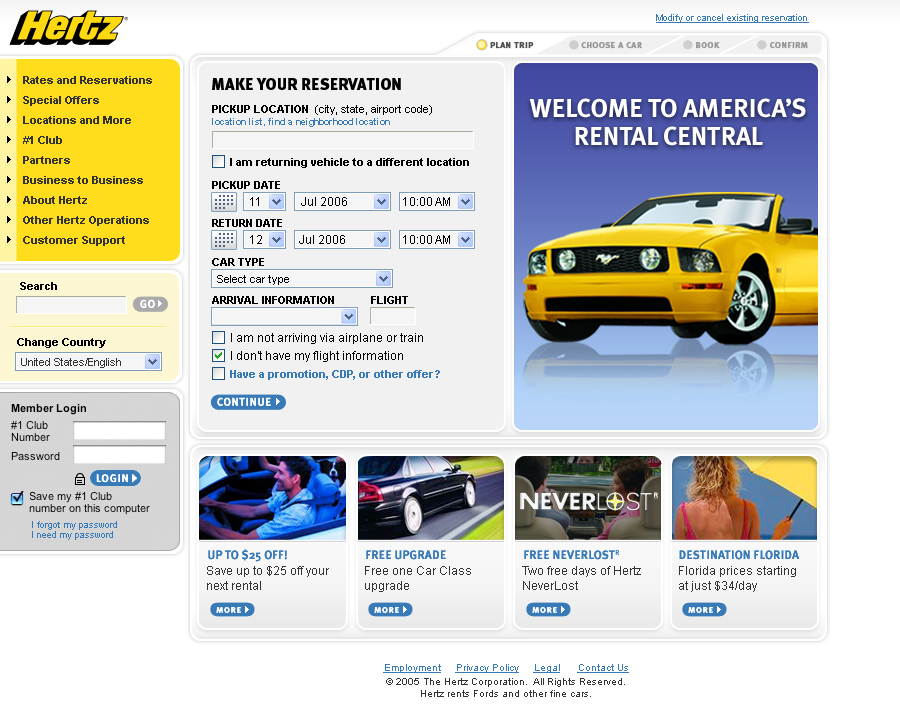Click the arrow beside Special Offers
The width and height of the screenshot is (900, 723).
click(x=9, y=100)
